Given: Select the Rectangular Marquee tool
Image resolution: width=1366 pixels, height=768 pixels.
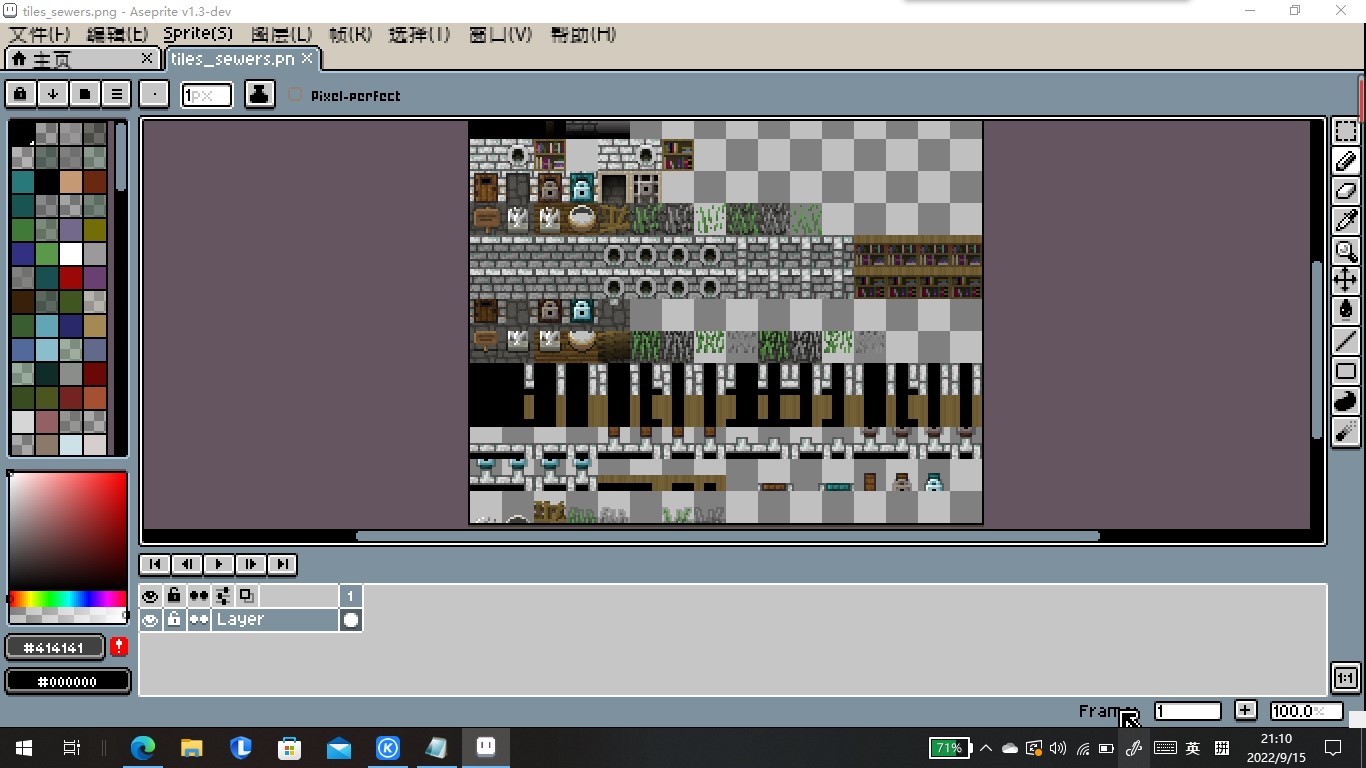Looking at the screenshot, I should [x=1346, y=131].
